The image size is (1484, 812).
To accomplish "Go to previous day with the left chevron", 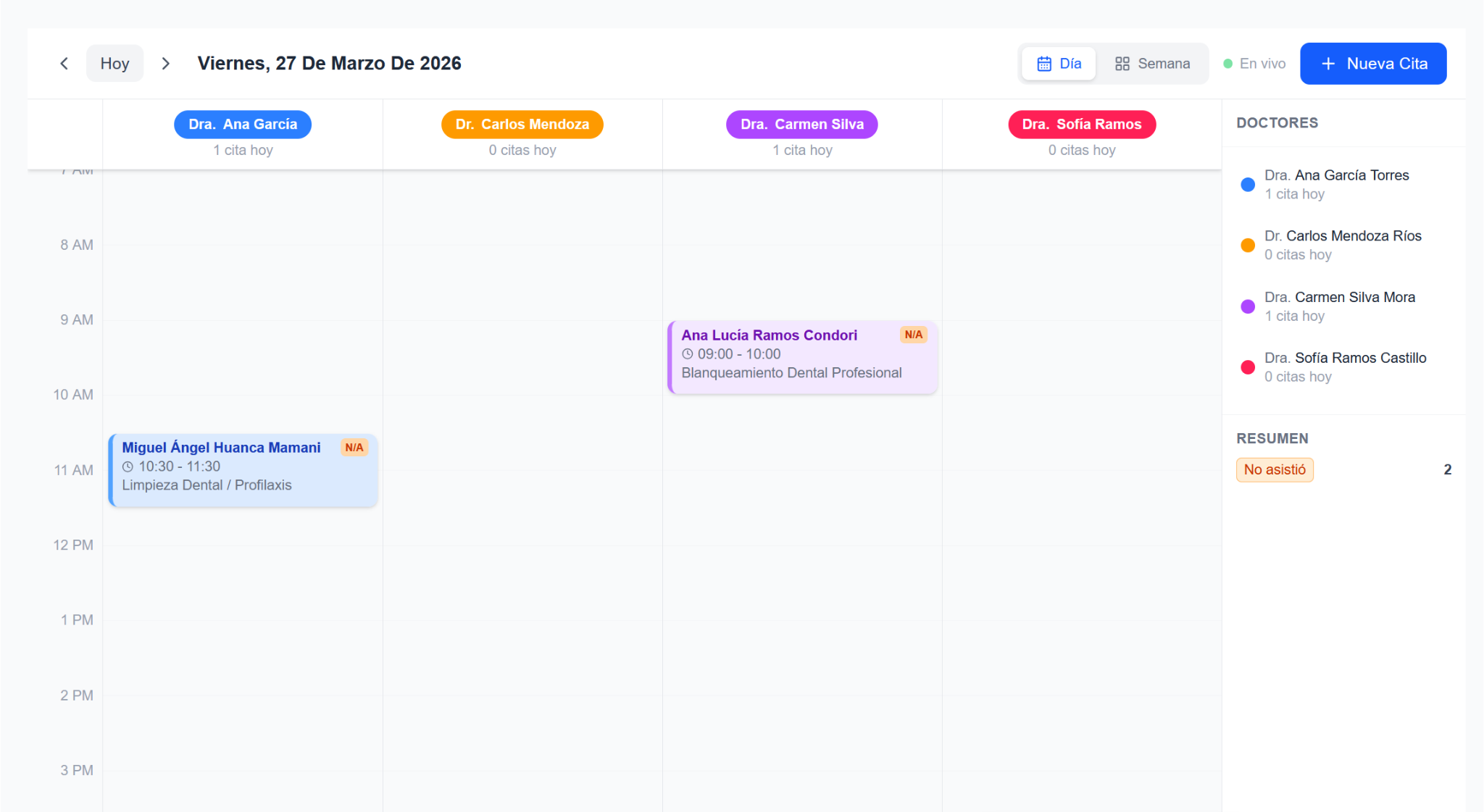I will [x=64, y=63].
